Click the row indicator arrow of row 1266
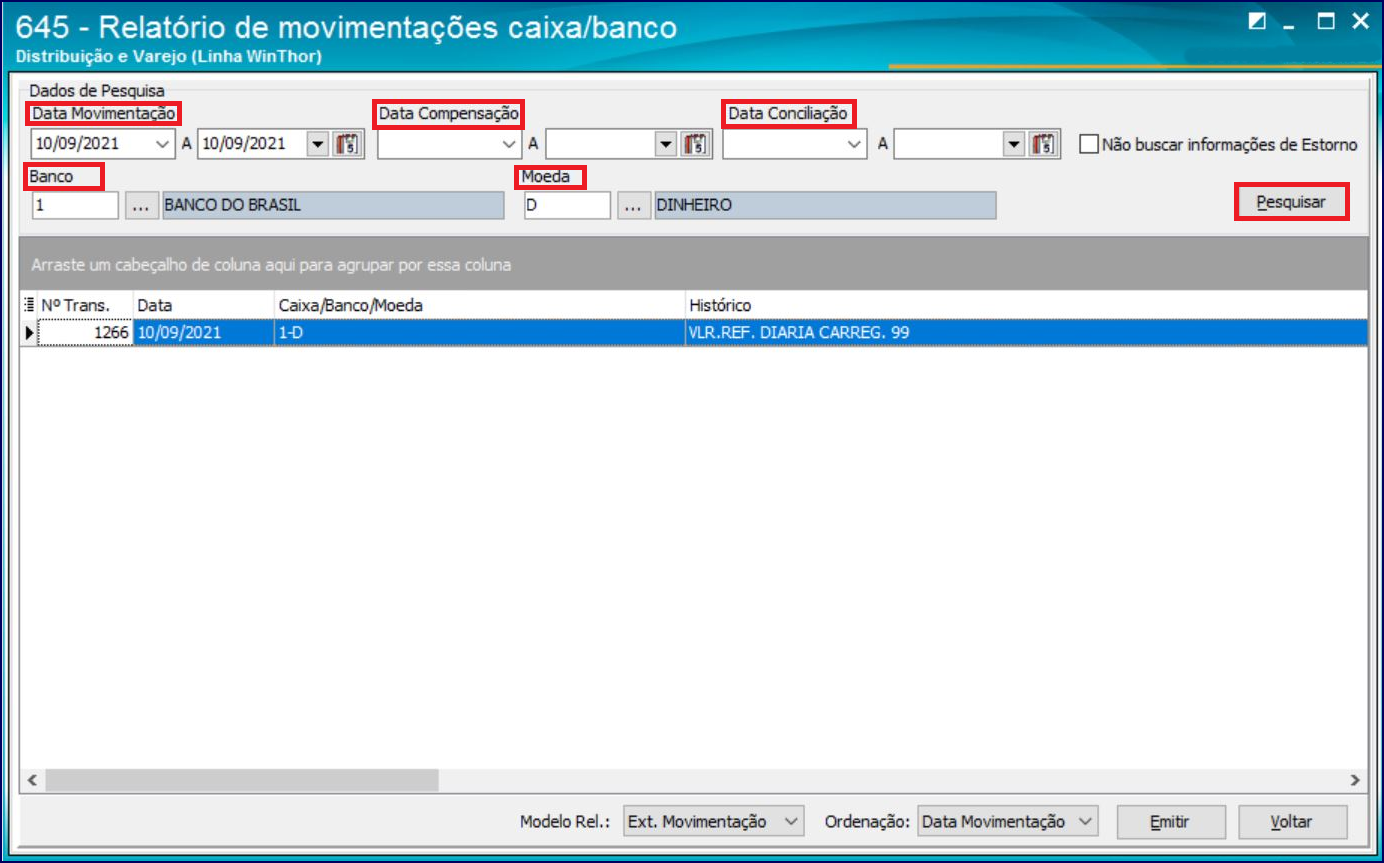Viewport: 1384px width, 863px height. click(x=28, y=332)
